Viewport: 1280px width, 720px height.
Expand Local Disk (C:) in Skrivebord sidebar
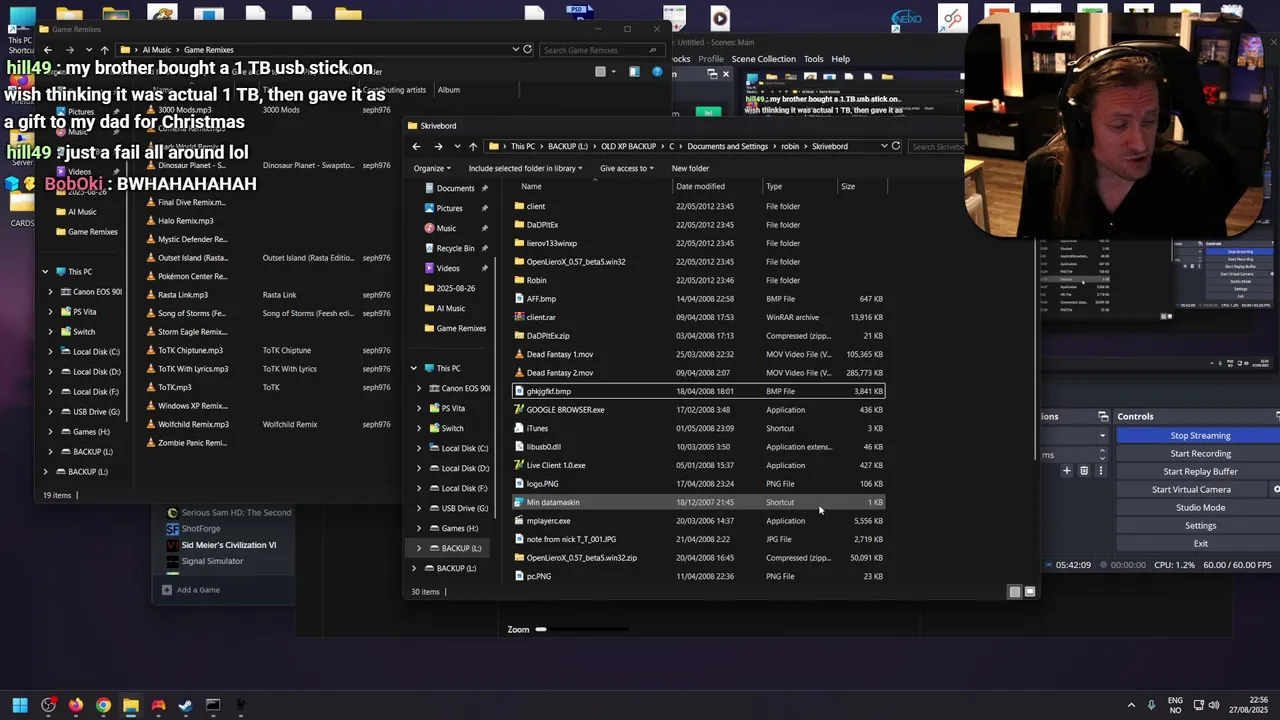(419, 448)
